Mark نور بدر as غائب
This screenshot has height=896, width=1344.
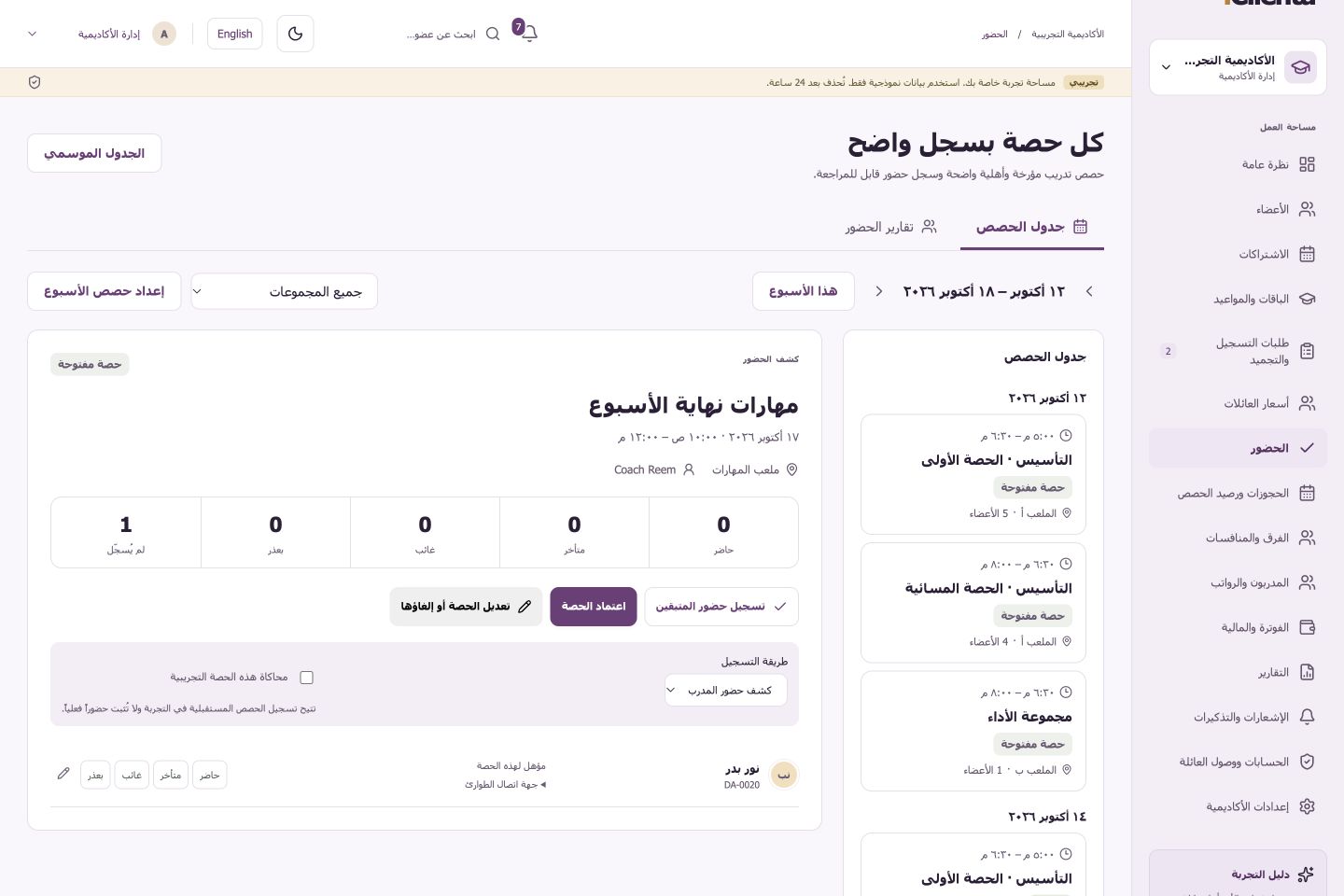tap(132, 775)
